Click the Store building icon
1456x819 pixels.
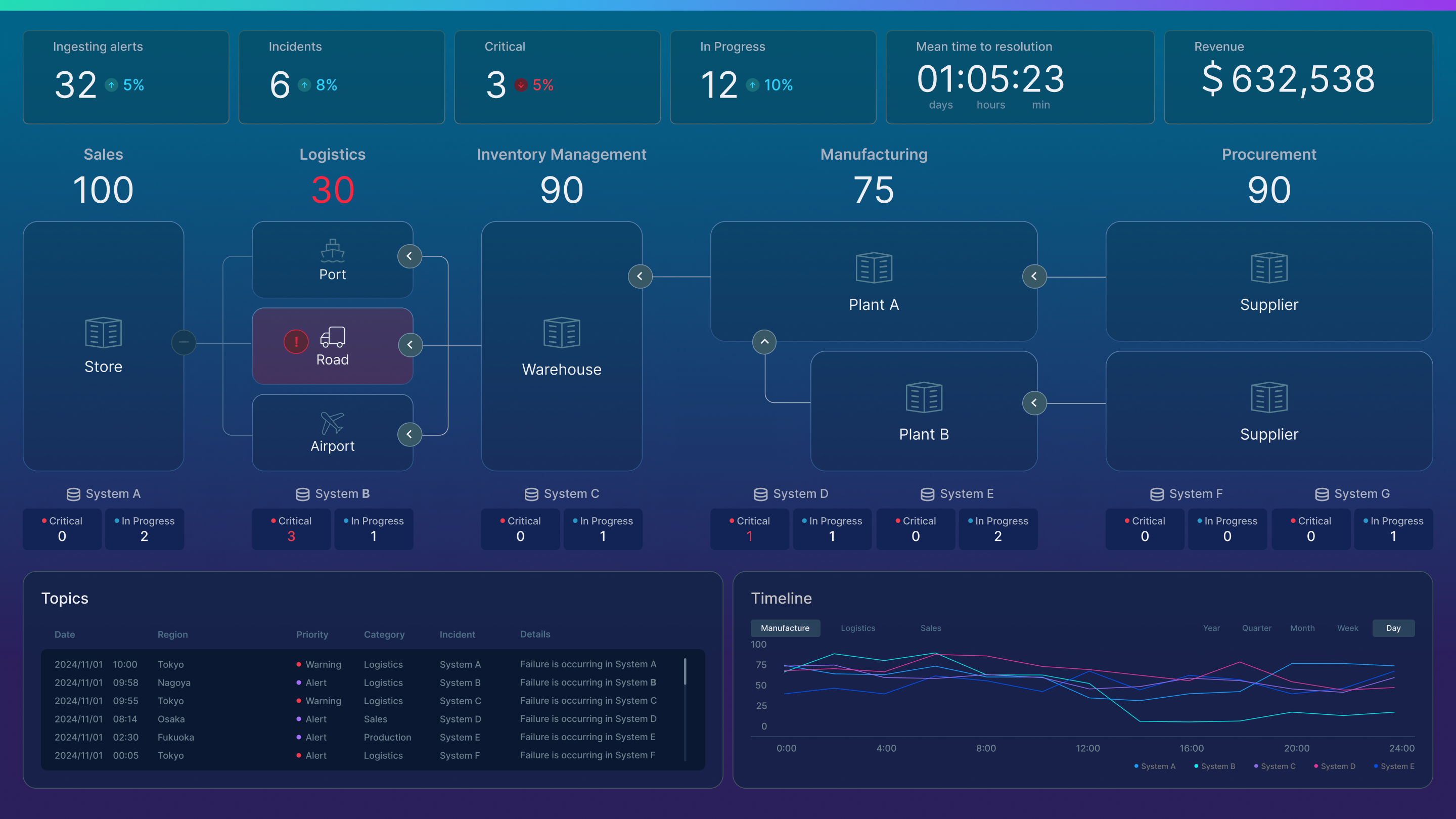[x=104, y=332]
